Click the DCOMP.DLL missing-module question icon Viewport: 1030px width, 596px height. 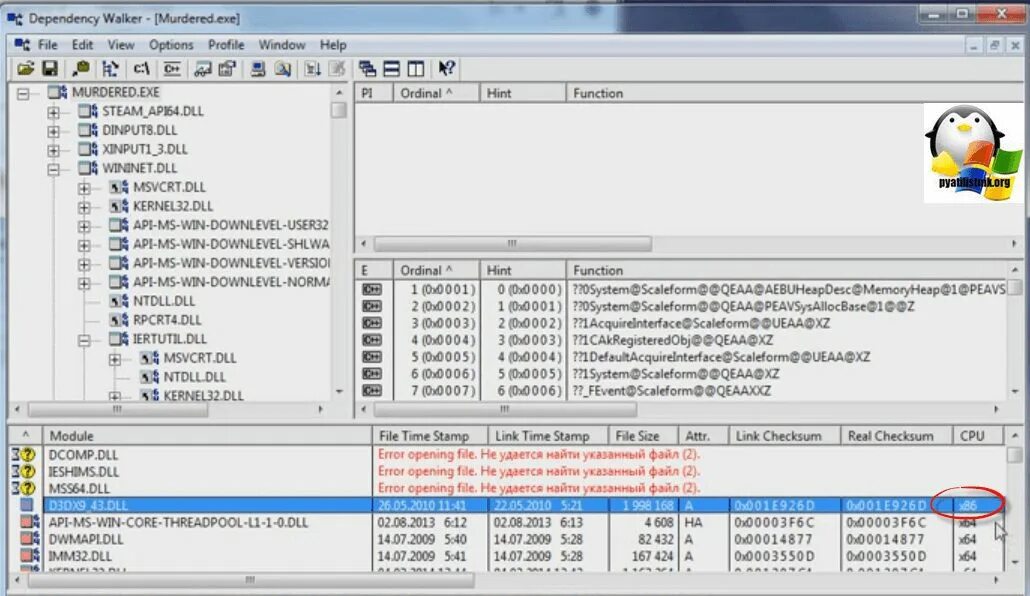(x=24, y=454)
